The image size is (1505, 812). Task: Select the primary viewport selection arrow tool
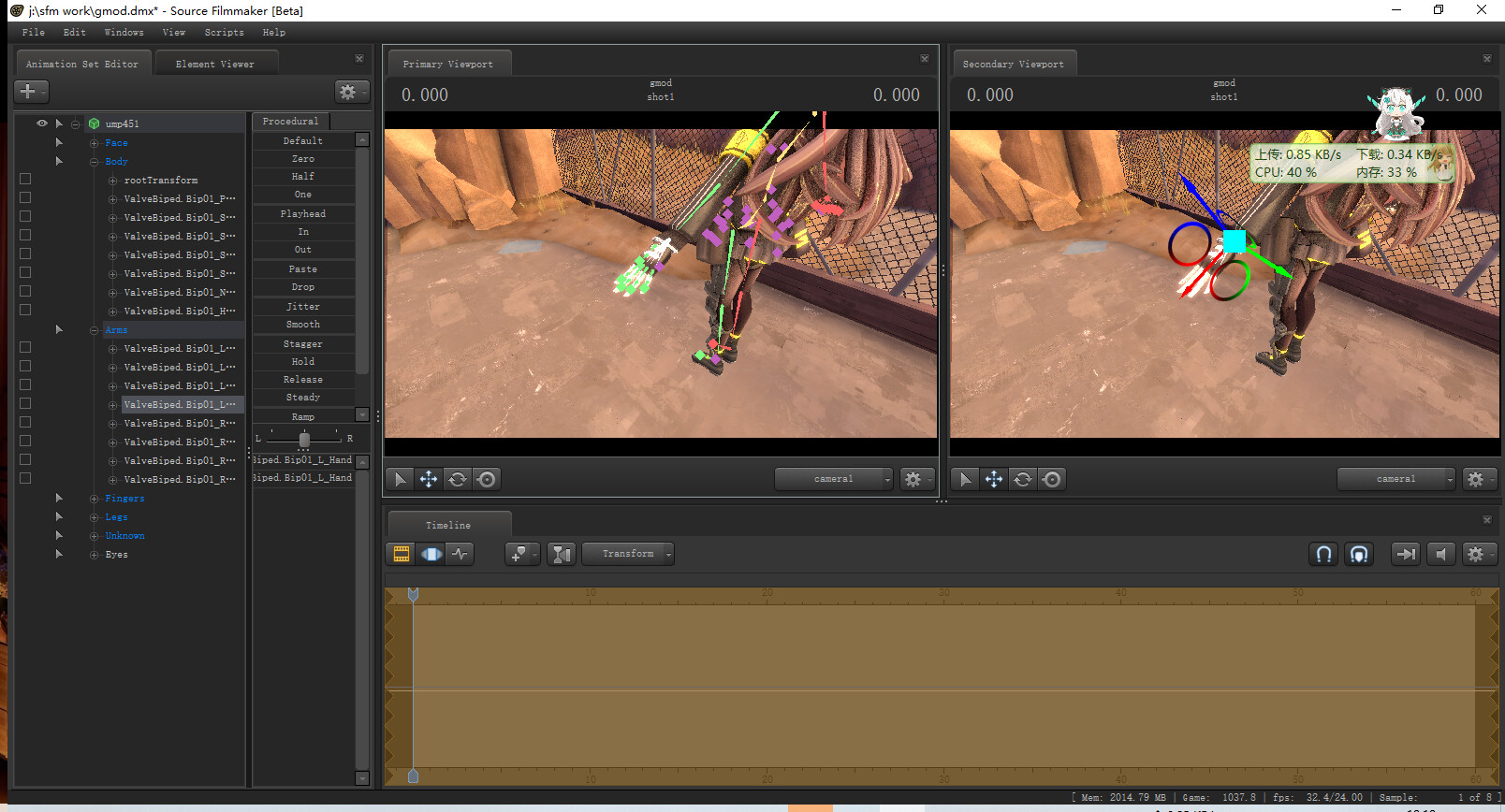point(400,479)
